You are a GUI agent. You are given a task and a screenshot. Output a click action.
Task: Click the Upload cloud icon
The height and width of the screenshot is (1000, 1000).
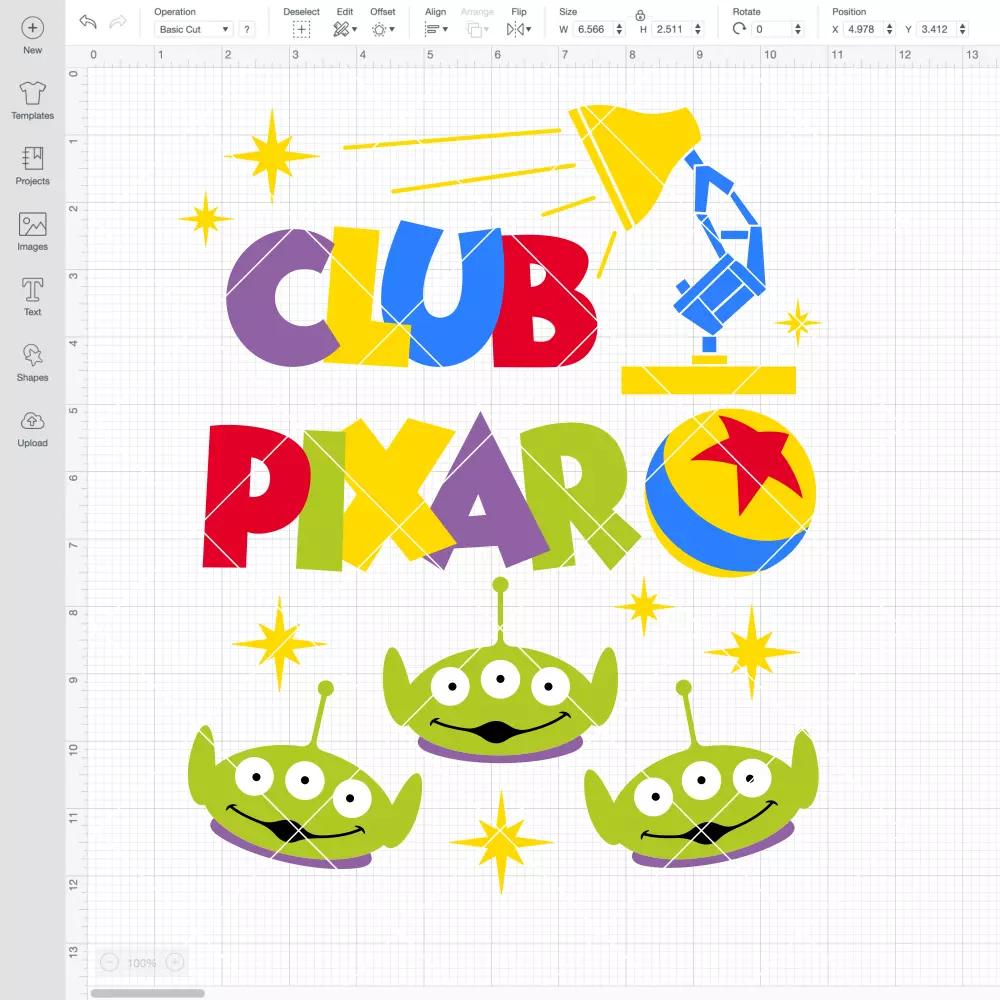tap(33, 422)
